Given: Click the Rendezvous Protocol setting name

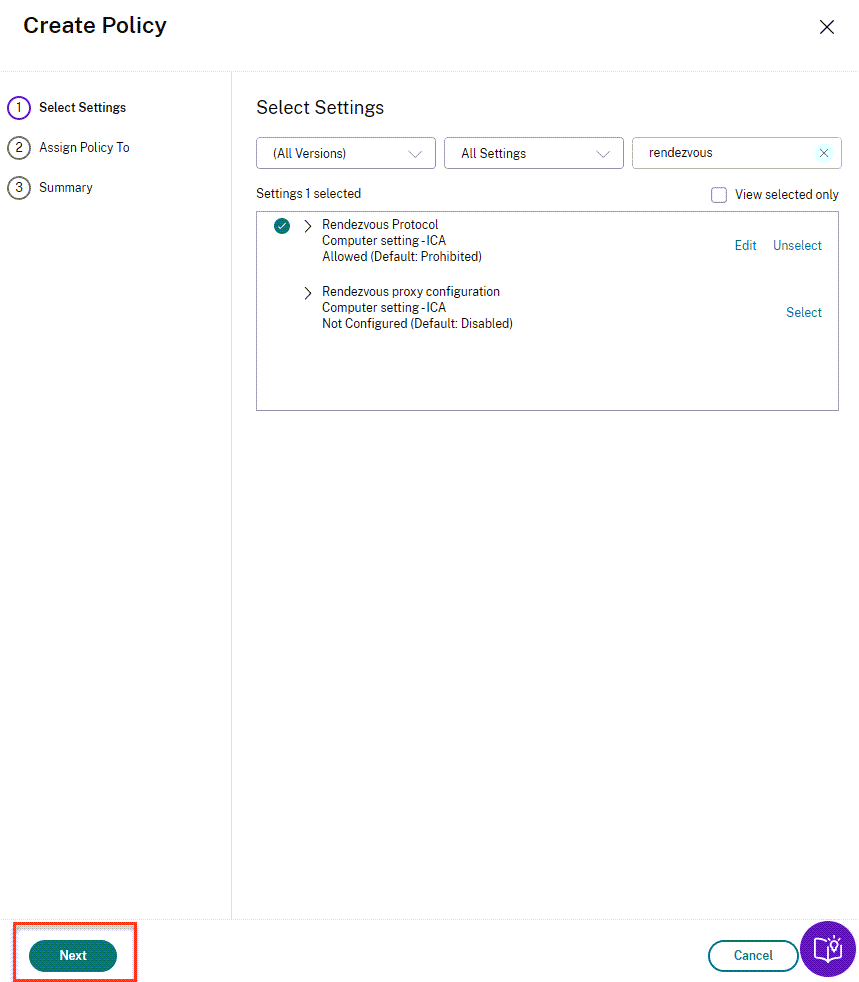Looking at the screenshot, I should click(x=380, y=225).
